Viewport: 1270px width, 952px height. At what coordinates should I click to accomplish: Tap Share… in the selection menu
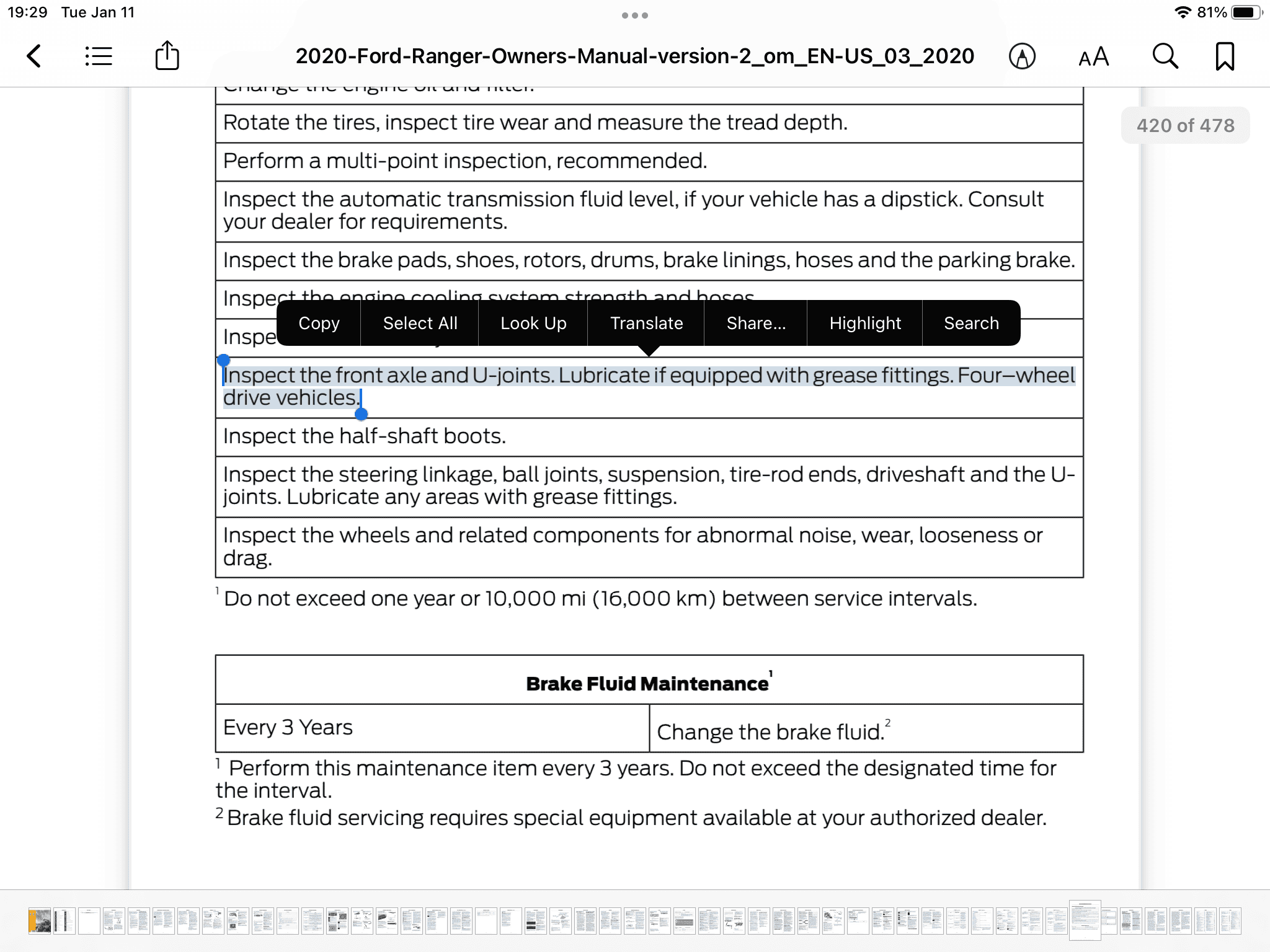pos(756,323)
